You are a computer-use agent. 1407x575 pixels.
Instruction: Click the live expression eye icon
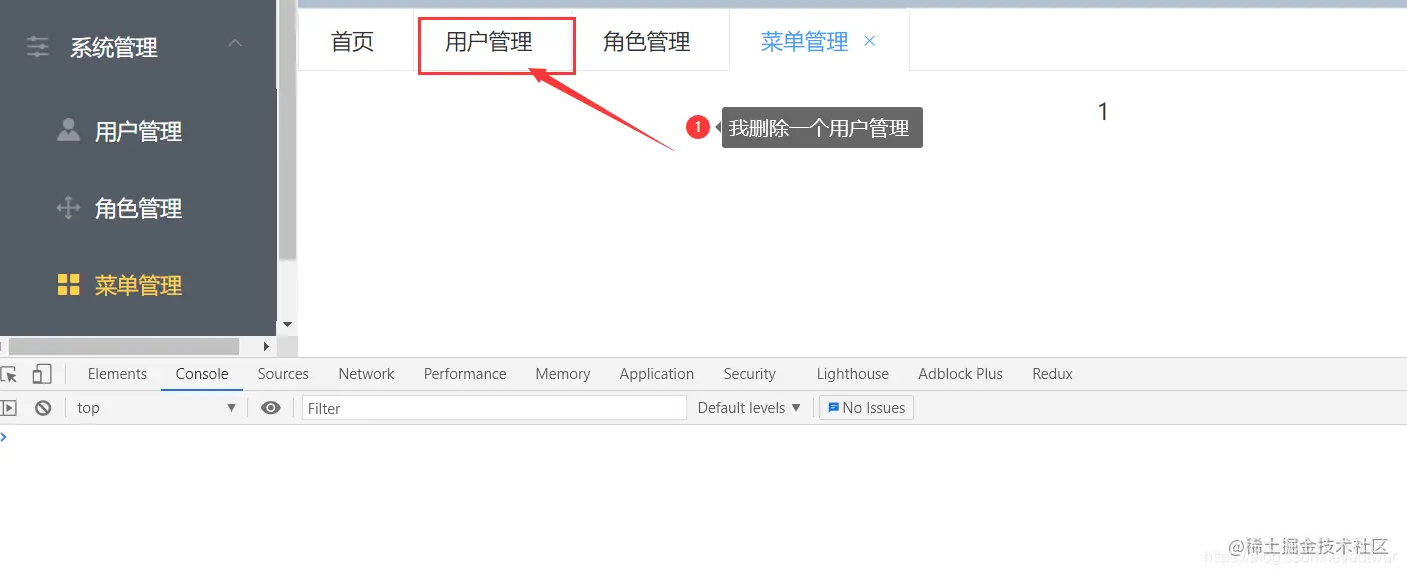(x=270, y=408)
